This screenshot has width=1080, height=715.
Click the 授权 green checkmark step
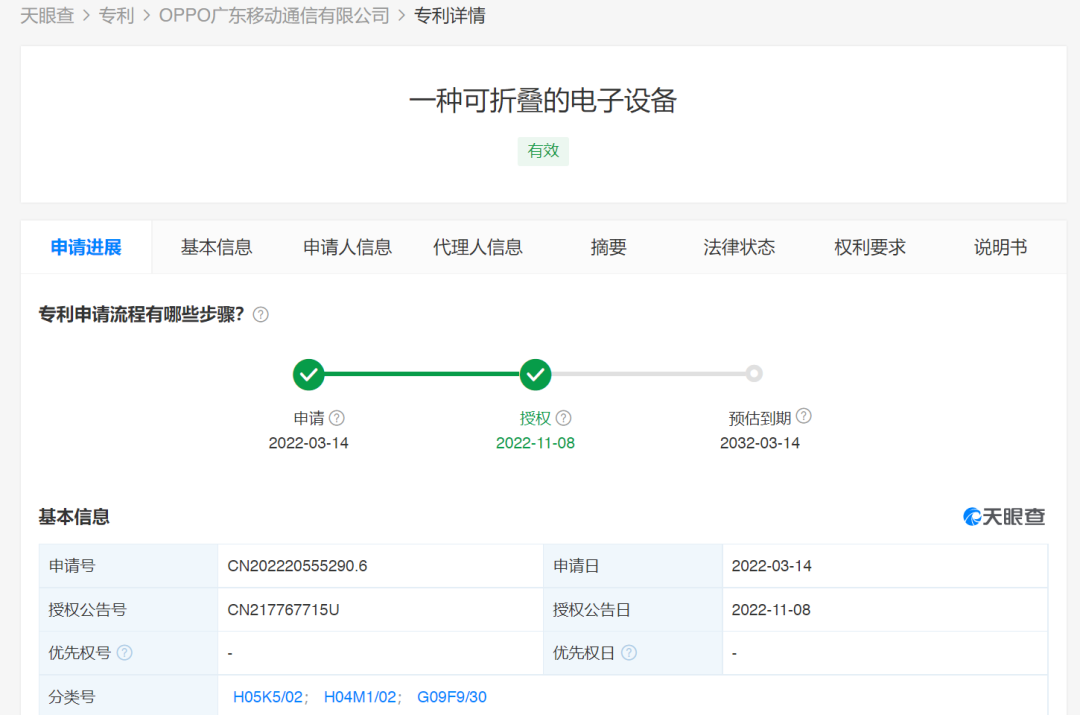535,374
